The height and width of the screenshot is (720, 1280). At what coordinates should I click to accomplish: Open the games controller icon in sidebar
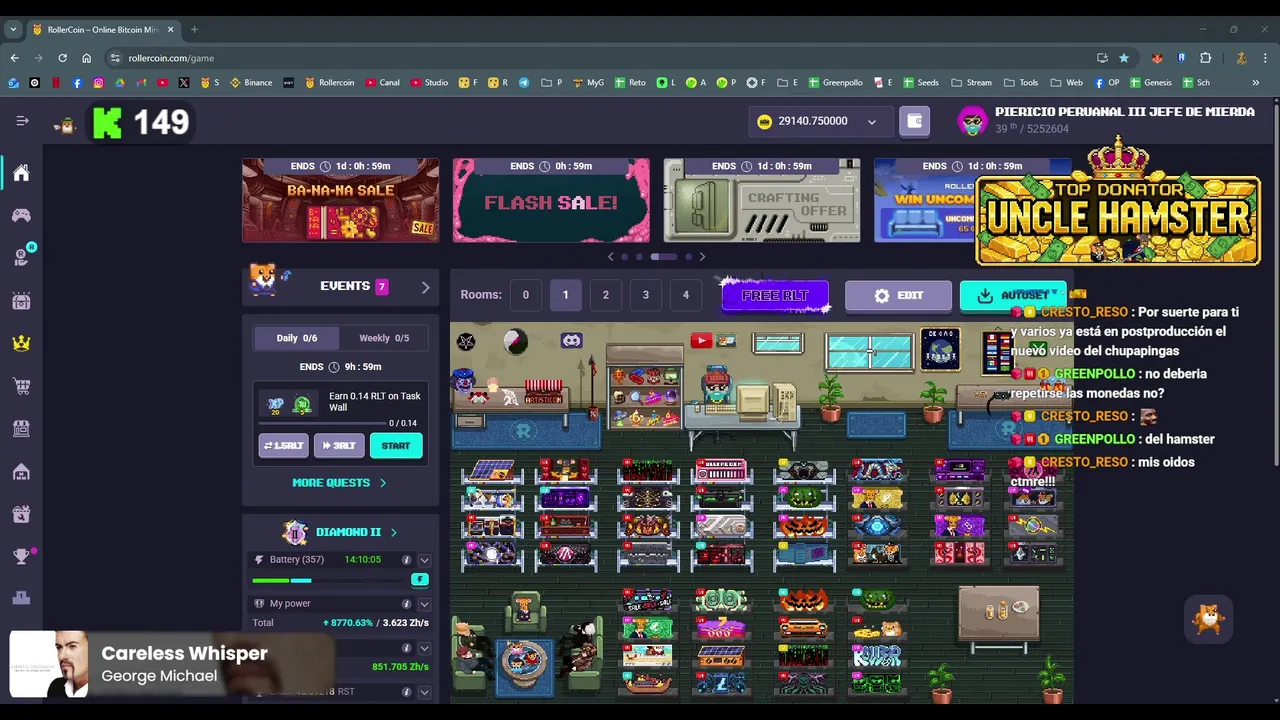pyautogui.click(x=21, y=215)
